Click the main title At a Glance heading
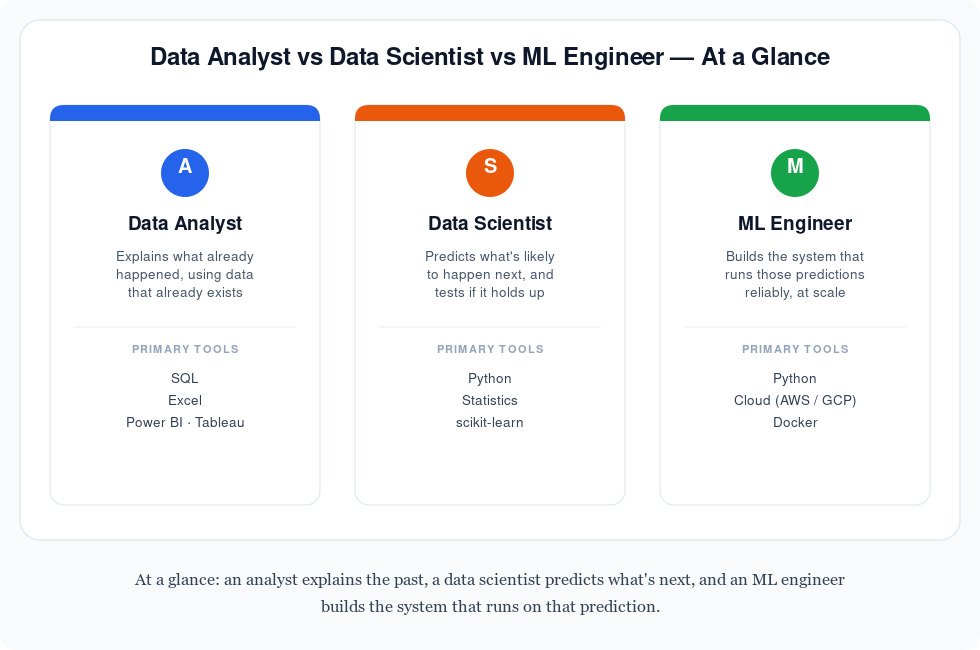This screenshot has height=650, width=980. pyautogui.click(x=490, y=57)
